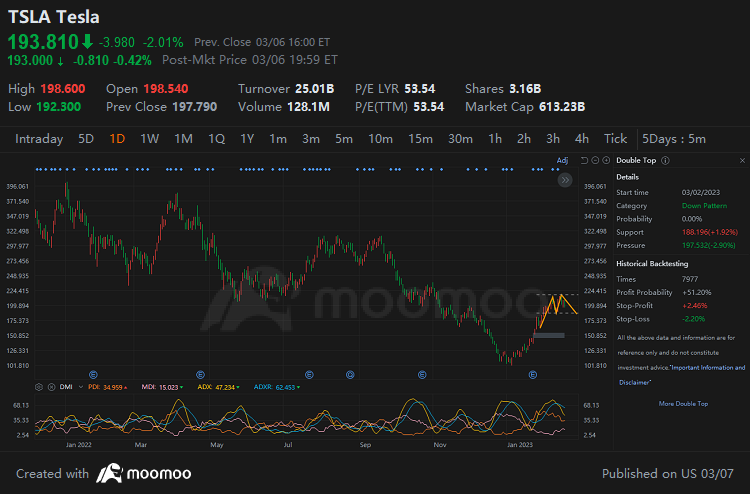
Task: Zoom out the chart with the minus icon
Action: tap(595, 160)
